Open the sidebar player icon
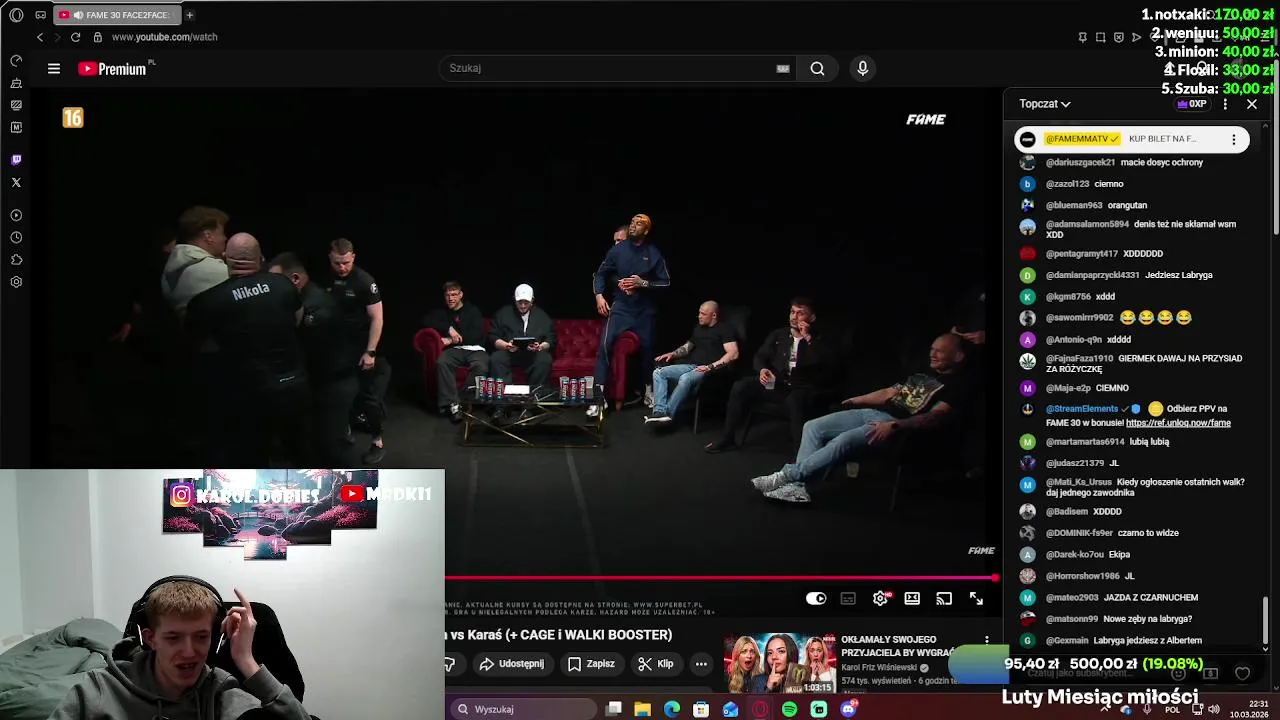 [16, 215]
